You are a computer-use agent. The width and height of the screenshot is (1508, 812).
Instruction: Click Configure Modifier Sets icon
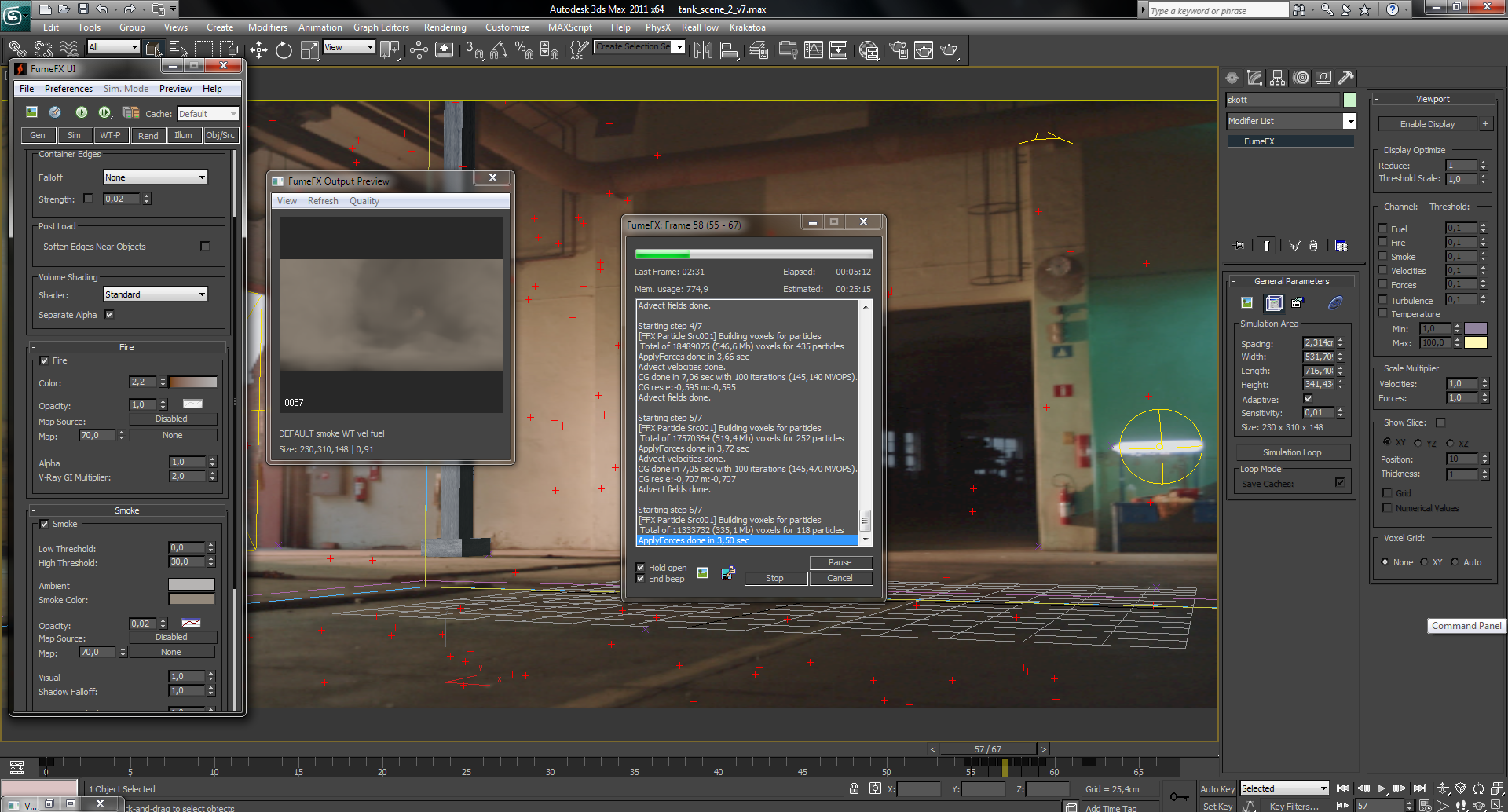1341,246
